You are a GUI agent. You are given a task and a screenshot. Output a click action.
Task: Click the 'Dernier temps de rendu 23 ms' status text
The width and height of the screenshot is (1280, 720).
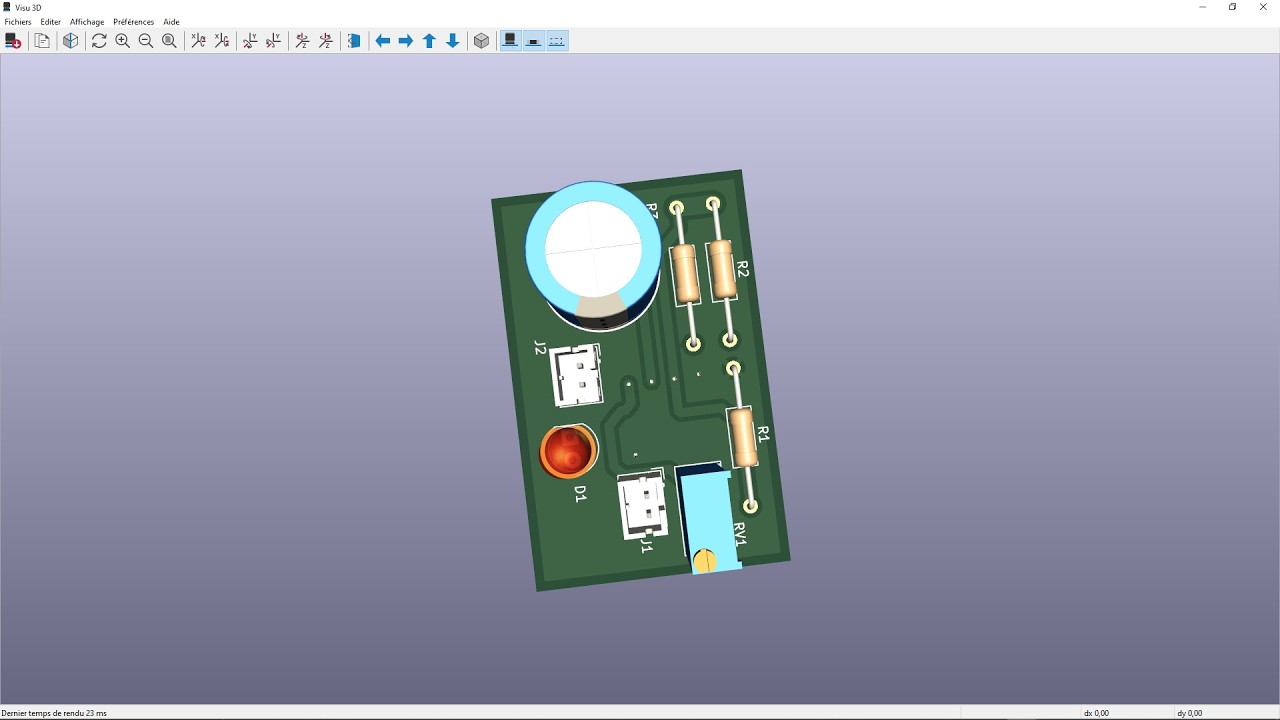pyautogui.click(x=54, y=713)
